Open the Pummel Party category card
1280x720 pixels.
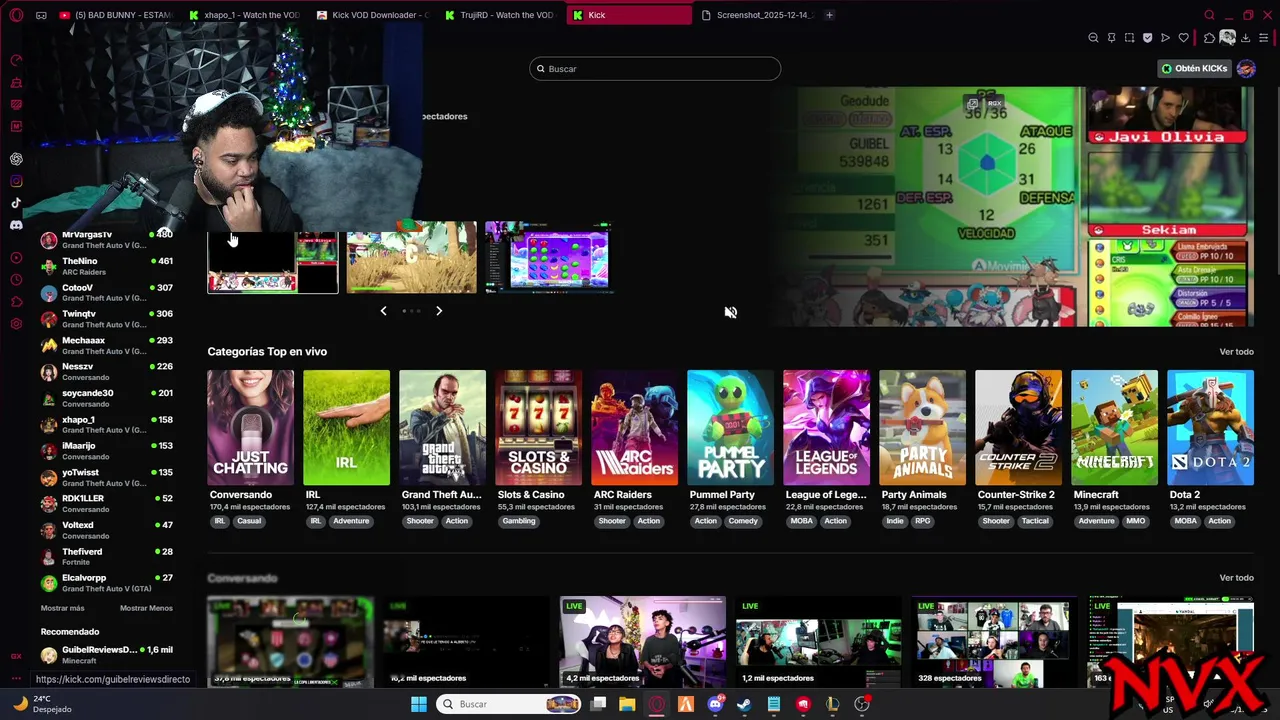pyautogui.click(x=730, y=428)
